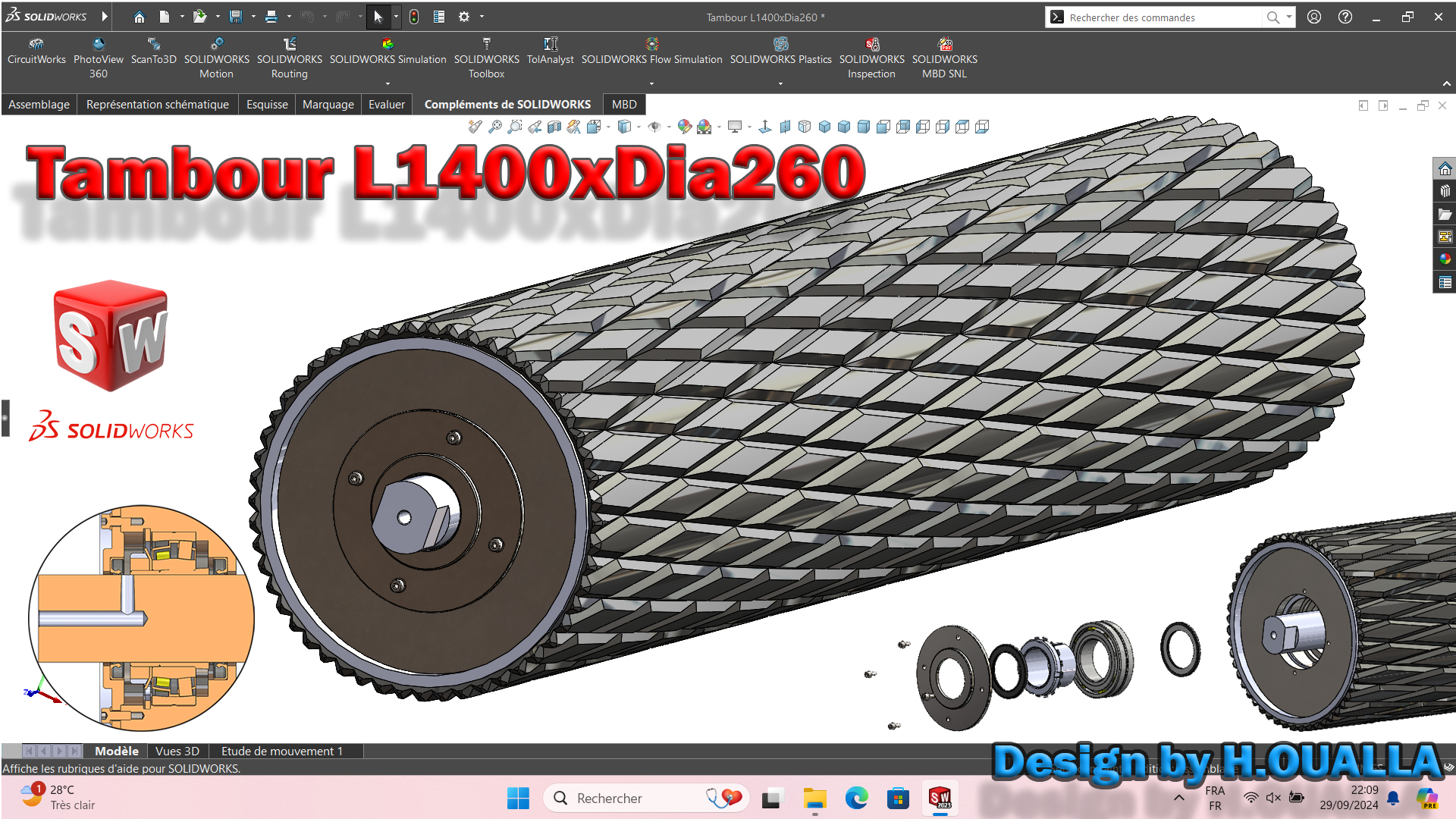Open Représentation schématique tab
Viewport: 1456px width, 819px height.
point(158,105)
